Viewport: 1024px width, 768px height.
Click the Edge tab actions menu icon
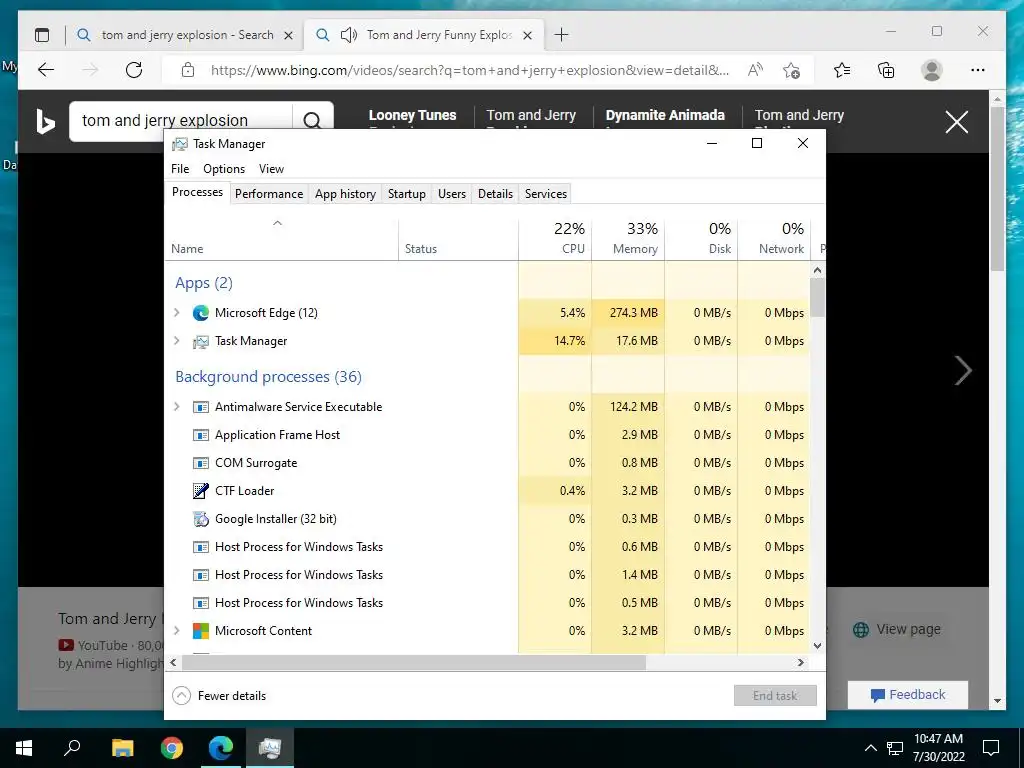[42, 35]
